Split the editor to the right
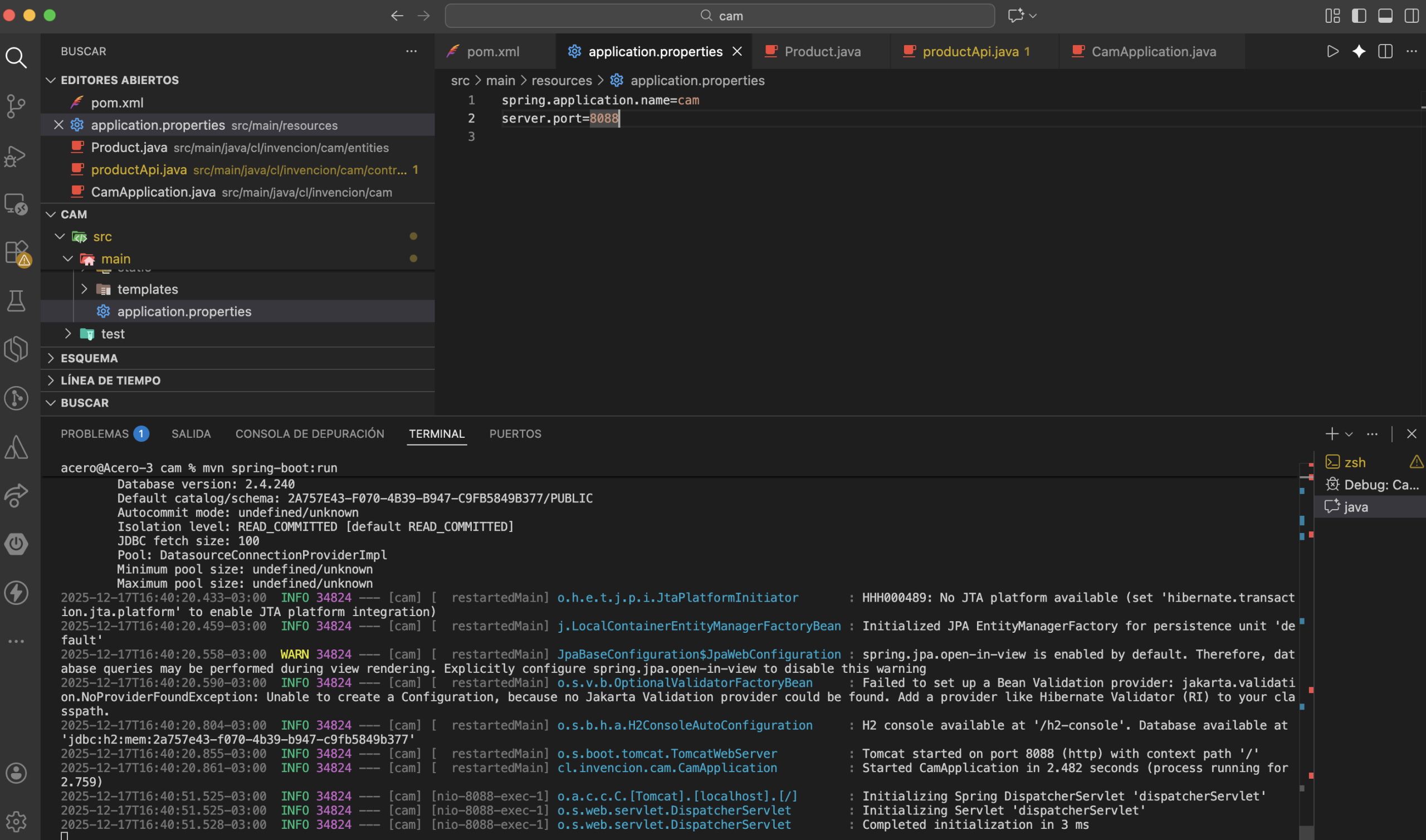This screenshot has height=840, width=1426. 1385,51
